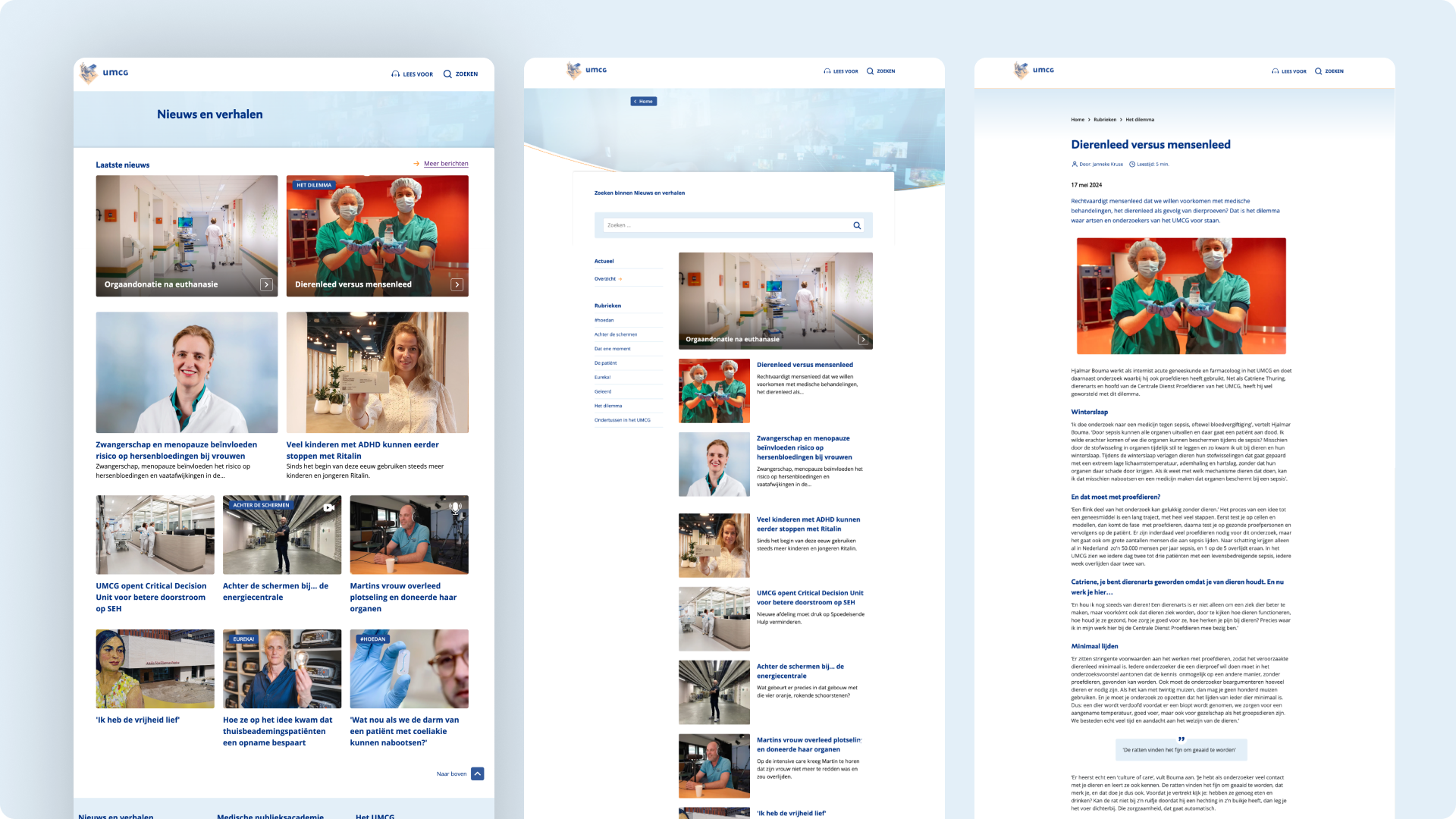Select Overzicht in the Actueel sidebar
The width and height of the screenshot is (1456, 819).
(x=605, y=279)
